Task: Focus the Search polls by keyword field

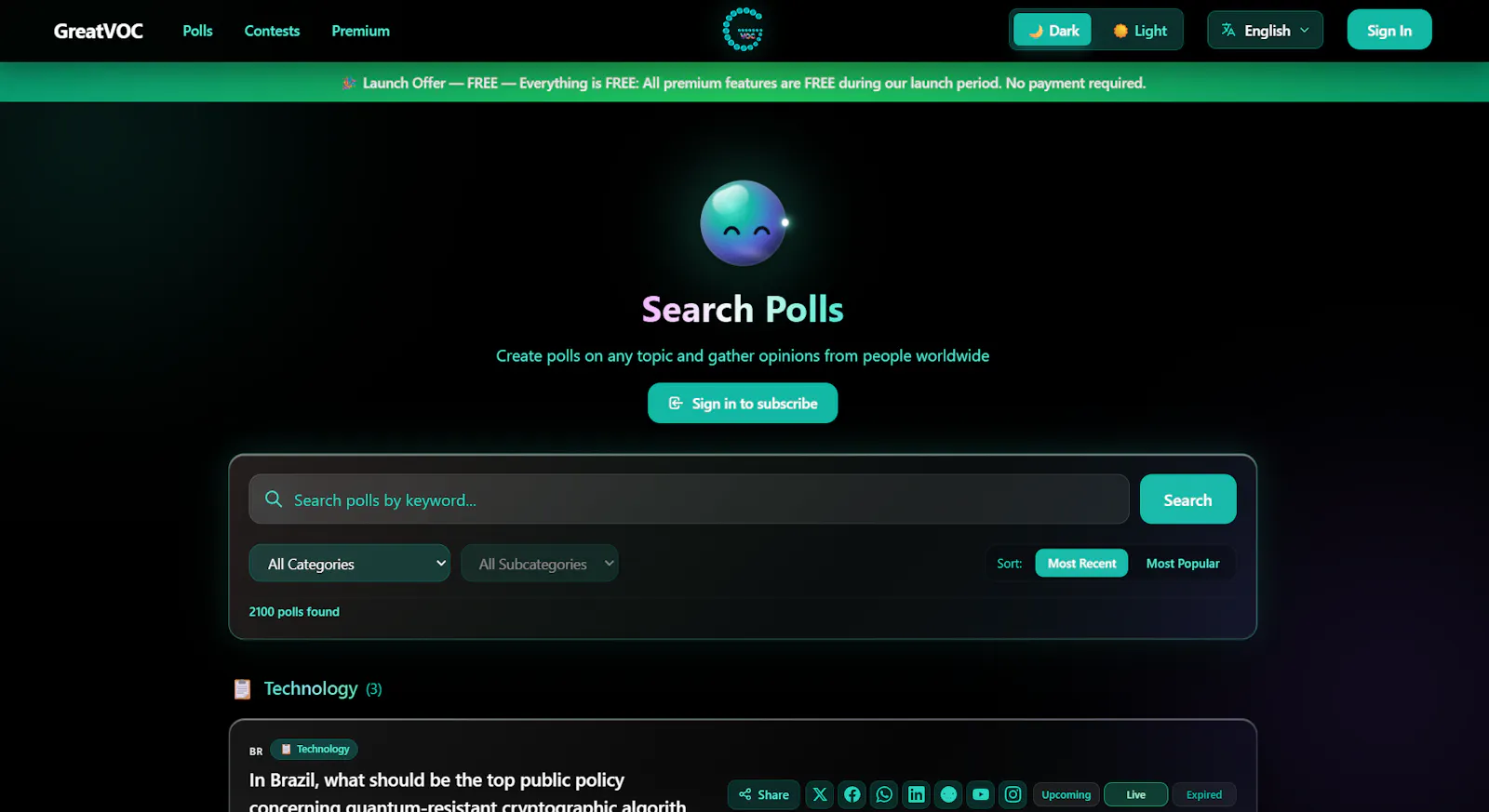Action: tap(689, 499)
